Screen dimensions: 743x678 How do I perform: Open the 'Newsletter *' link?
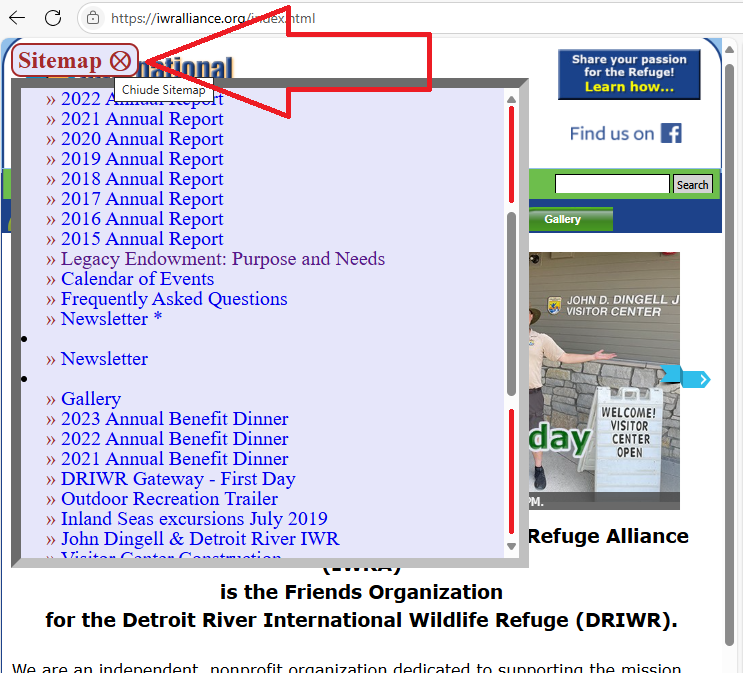pos(111,319)
